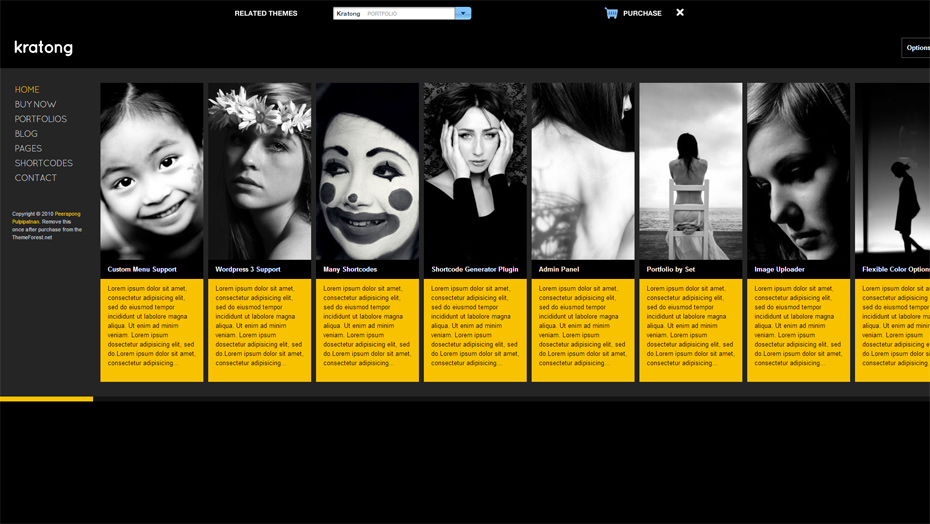
Task: Open the woman holding her head thumbnail
Action: 475,171
